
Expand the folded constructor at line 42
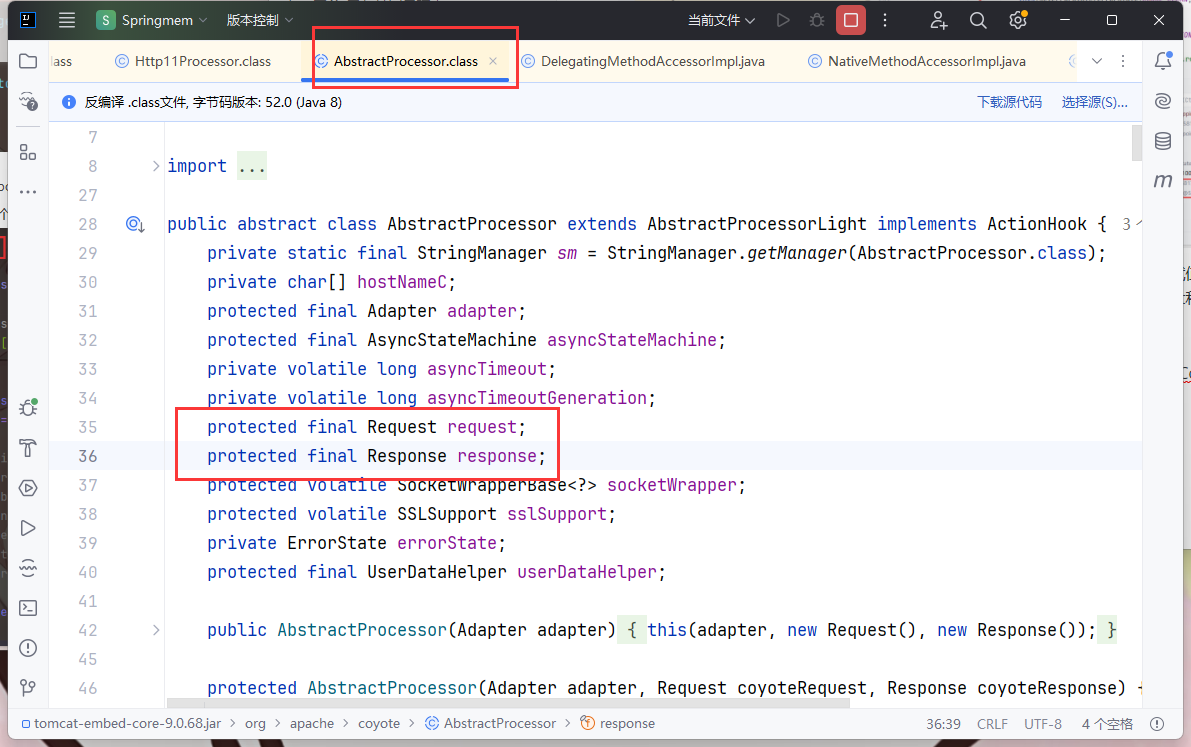(155, 630)
